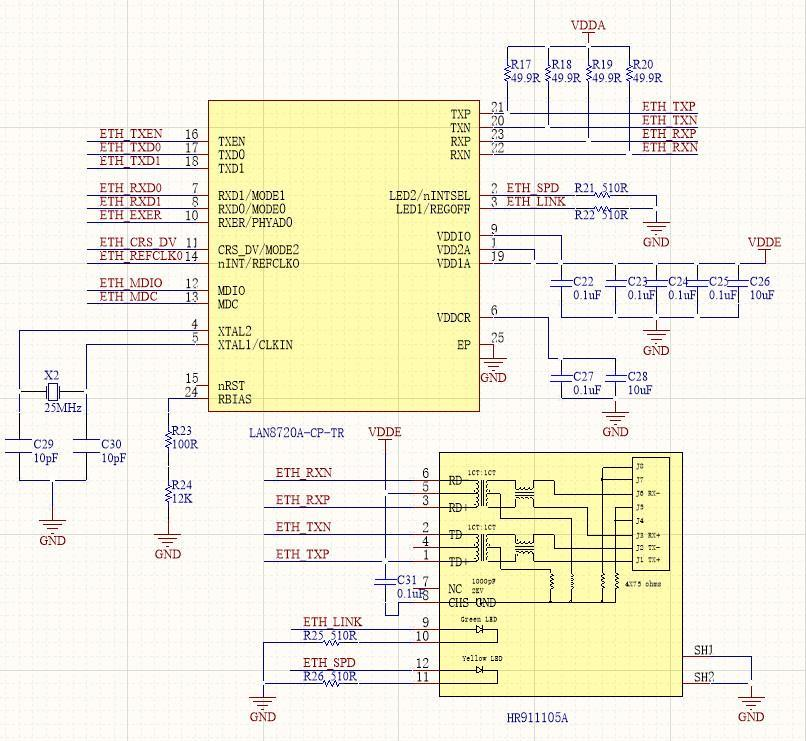Select capacitor C22 0.1uF symbol

coord(561,283)
